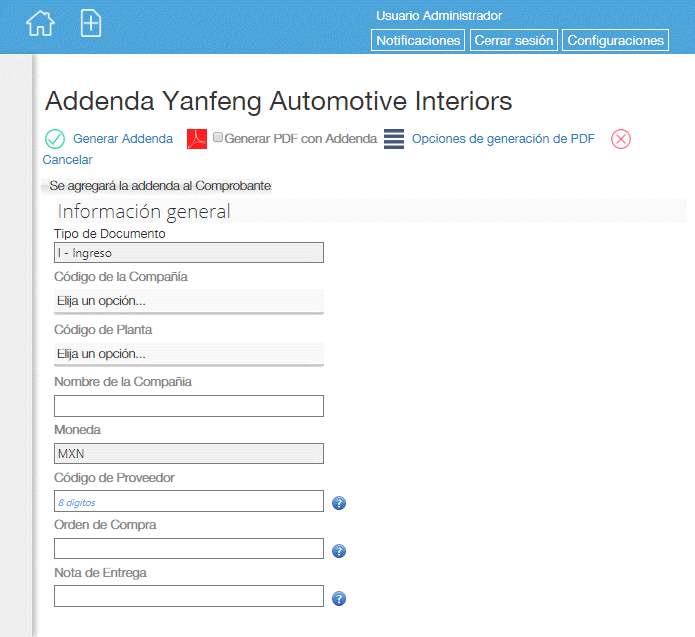Click the Generar Addenda link

point(123,139)
